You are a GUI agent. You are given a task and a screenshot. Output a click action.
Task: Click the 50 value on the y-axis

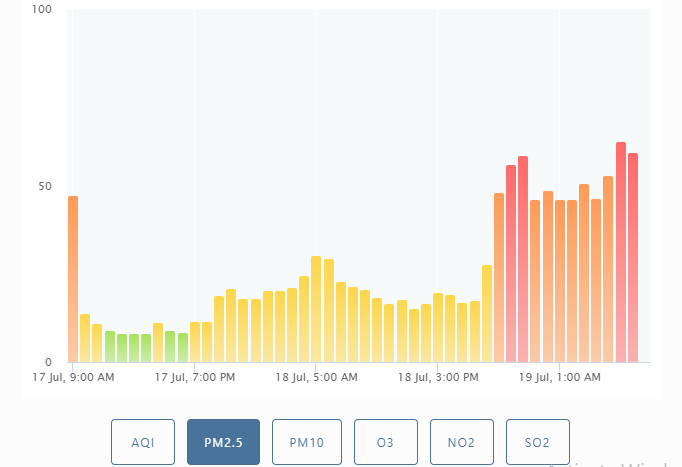tap(45, 187)
